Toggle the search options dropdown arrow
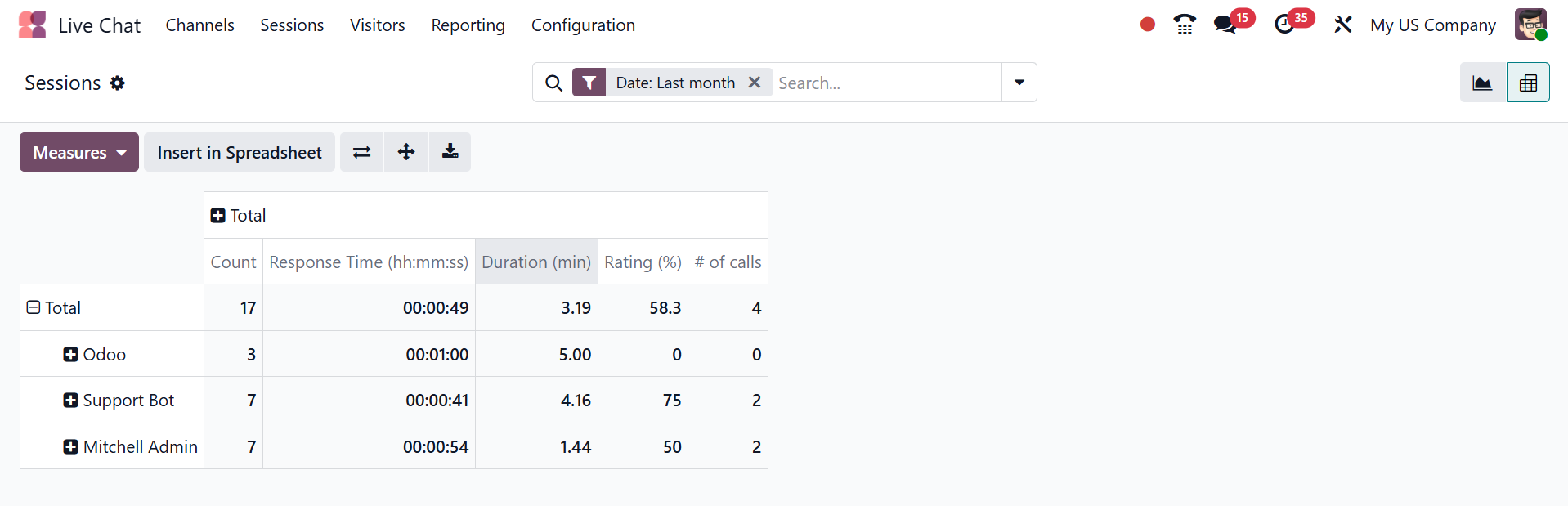Screen dimensions: 1568x506 click(1019, 83)
